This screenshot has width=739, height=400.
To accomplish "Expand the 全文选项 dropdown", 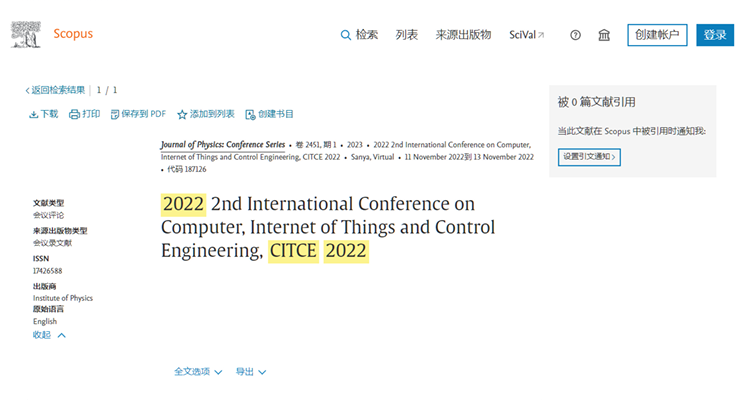I will coord(198,372).
